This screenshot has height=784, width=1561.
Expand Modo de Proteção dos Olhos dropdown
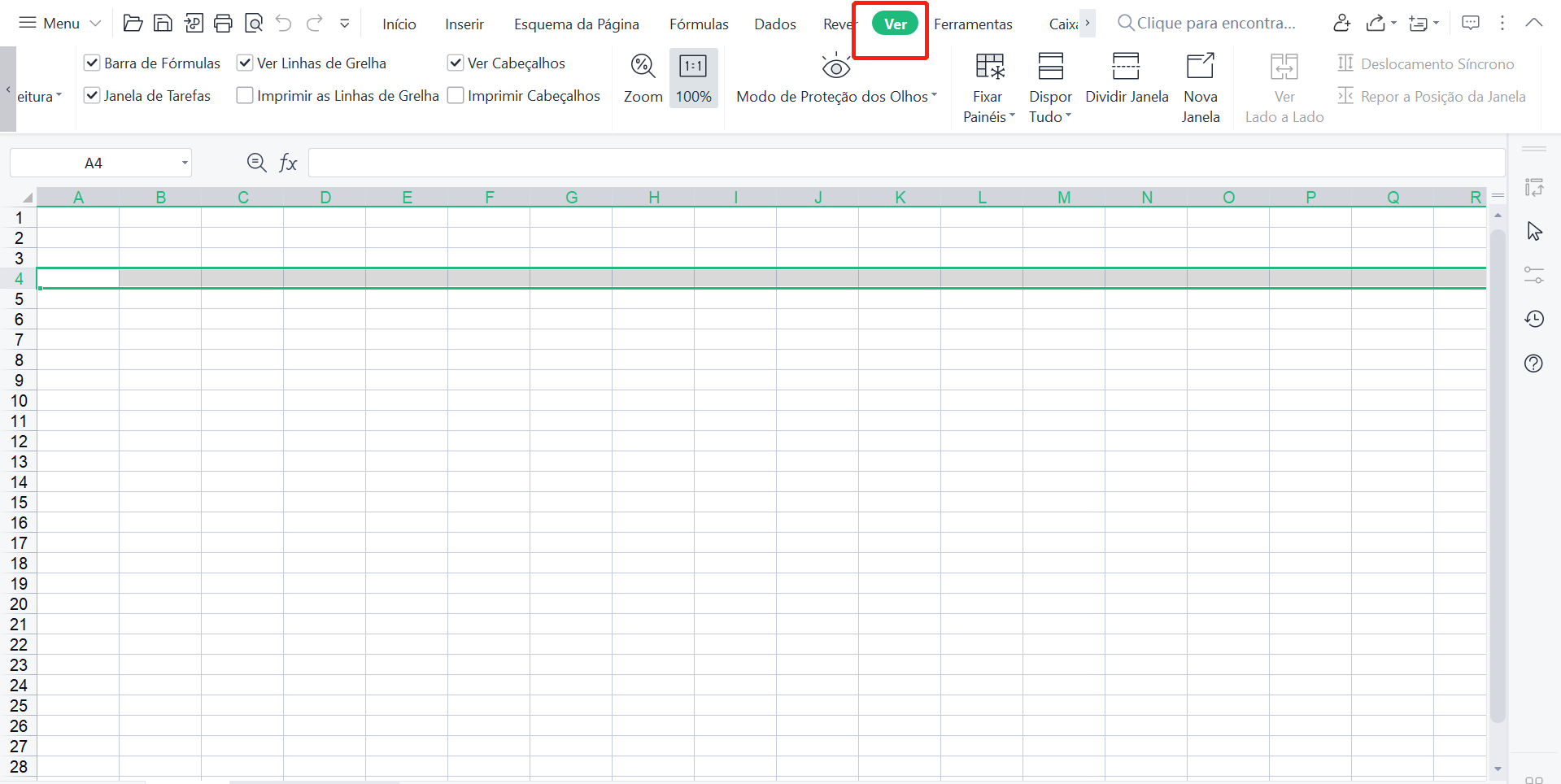pyautogui.click(x=934, y=96)
